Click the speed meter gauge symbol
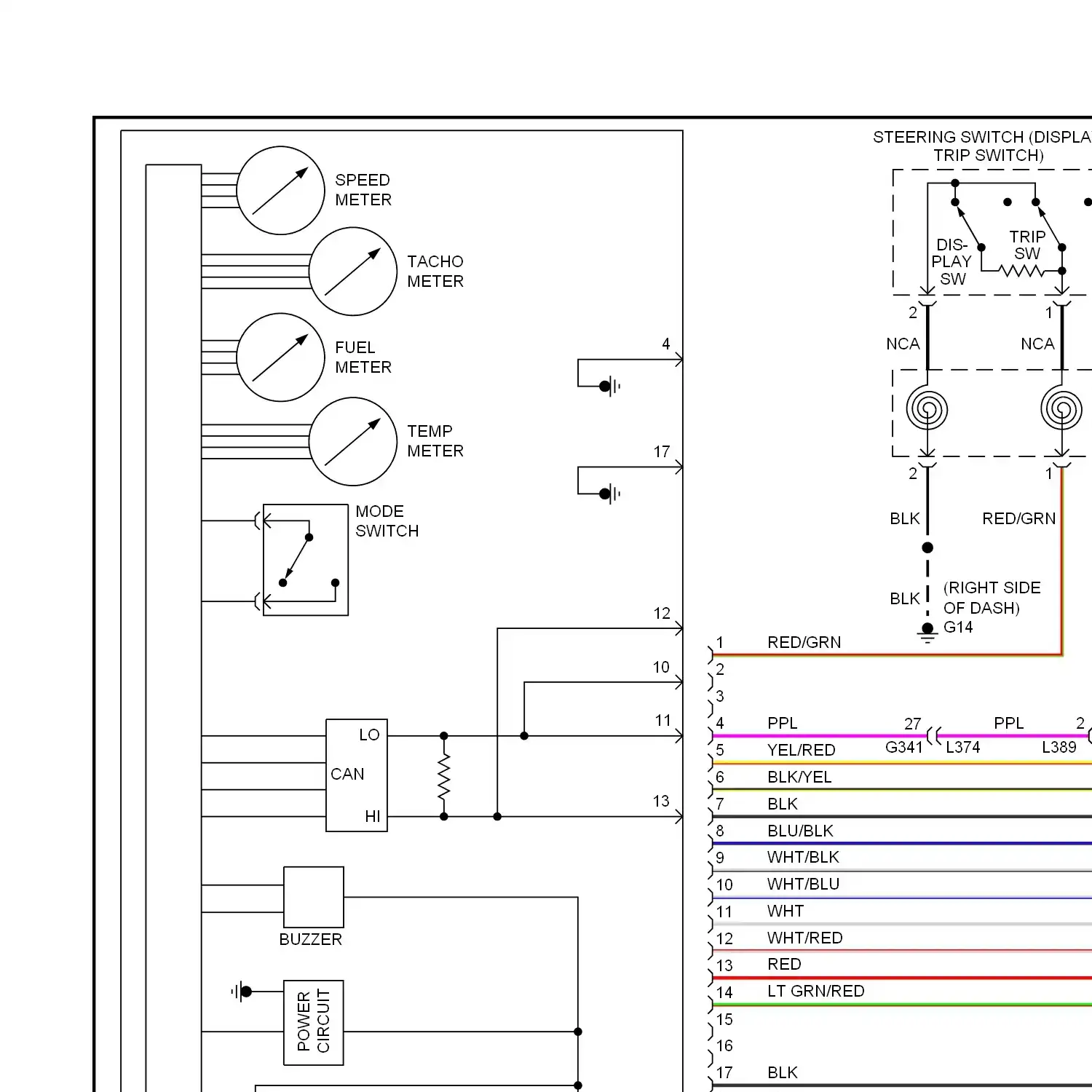Viewport: 1092px width, 1092px height. click(x=280, y=191)
